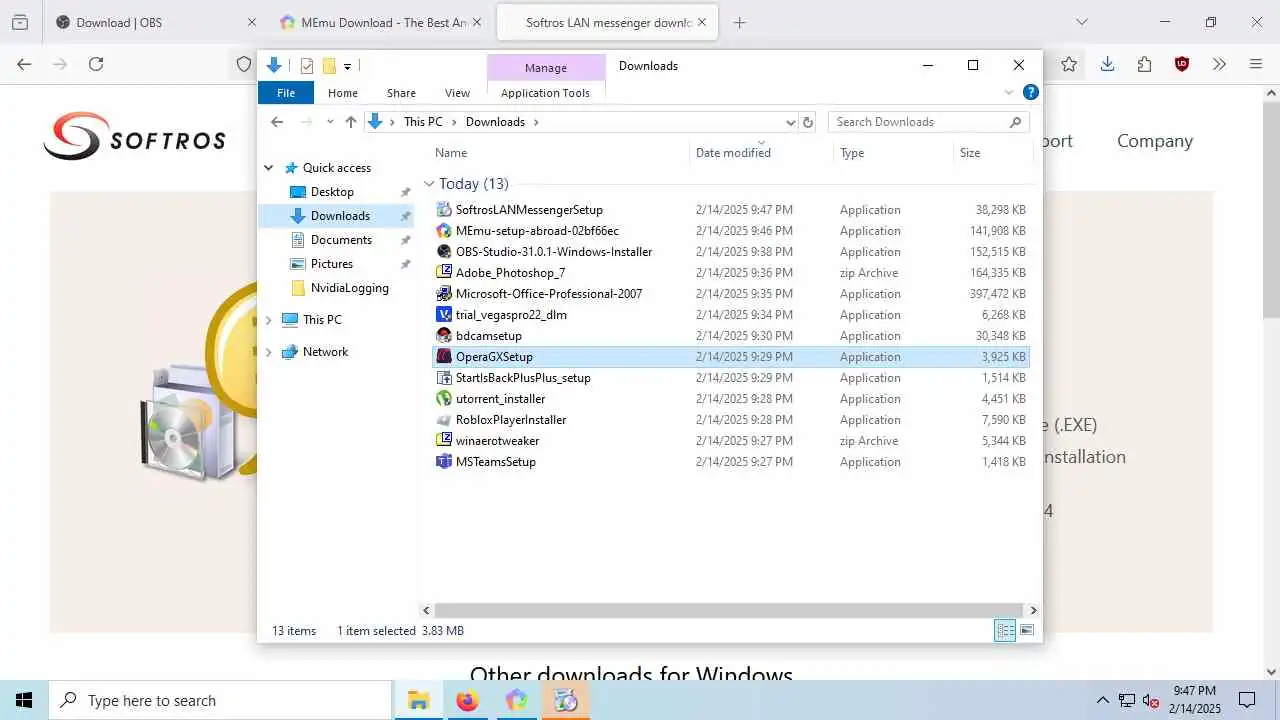
Task: Select Documents in Quick access
Action: click(x=341, y=240)
